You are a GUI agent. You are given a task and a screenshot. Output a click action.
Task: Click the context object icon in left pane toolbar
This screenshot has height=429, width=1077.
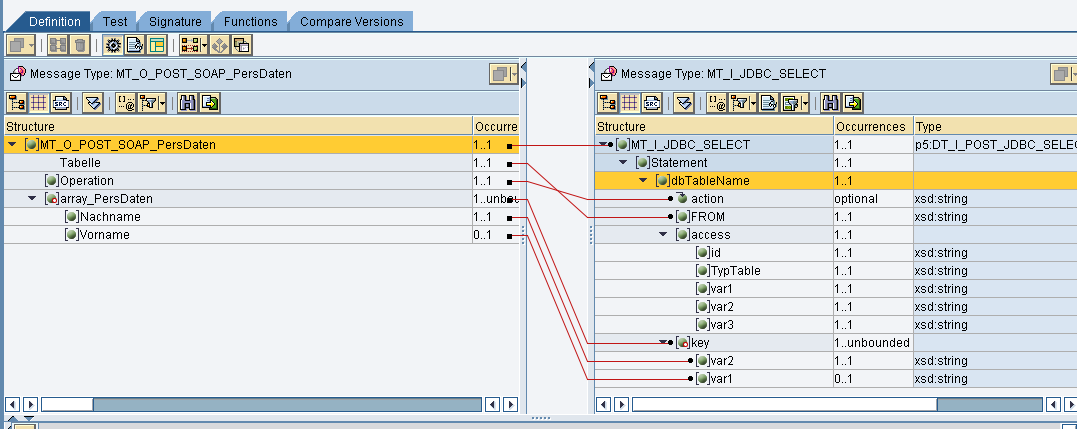click(126, 102)
